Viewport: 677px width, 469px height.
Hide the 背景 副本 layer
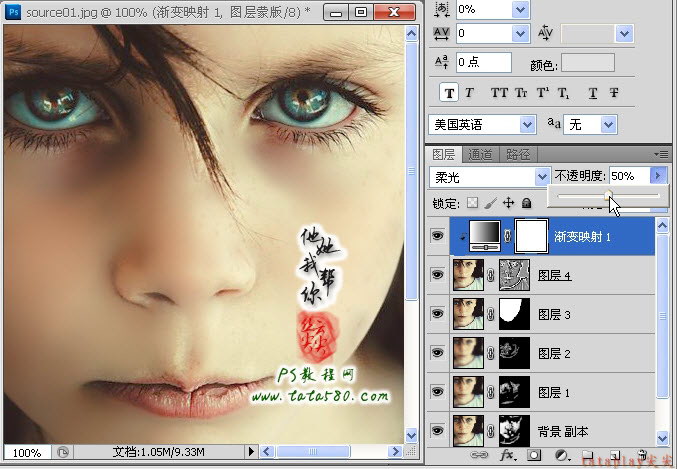pyautogui.click(x=437, y=430)
